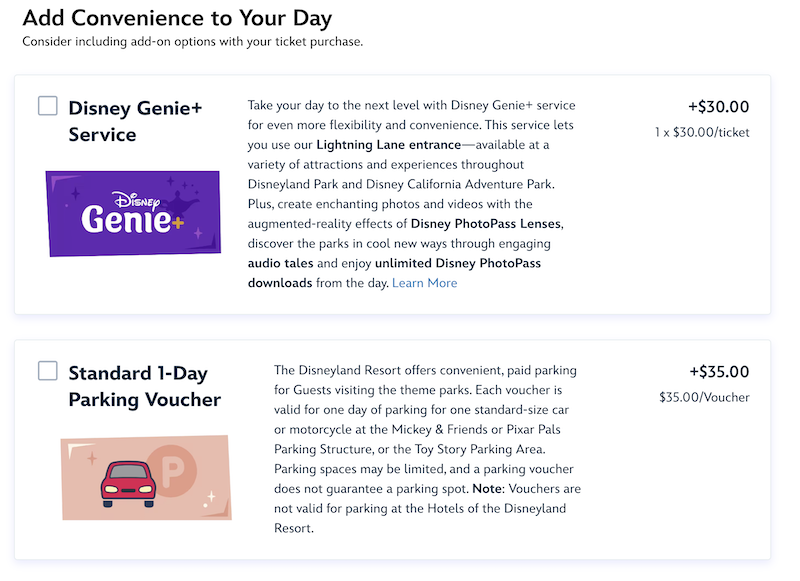The height and width of the screenshot is (581, 800).
Task: Click the Genie+ service description paragraph
Action: pos(412,194)
